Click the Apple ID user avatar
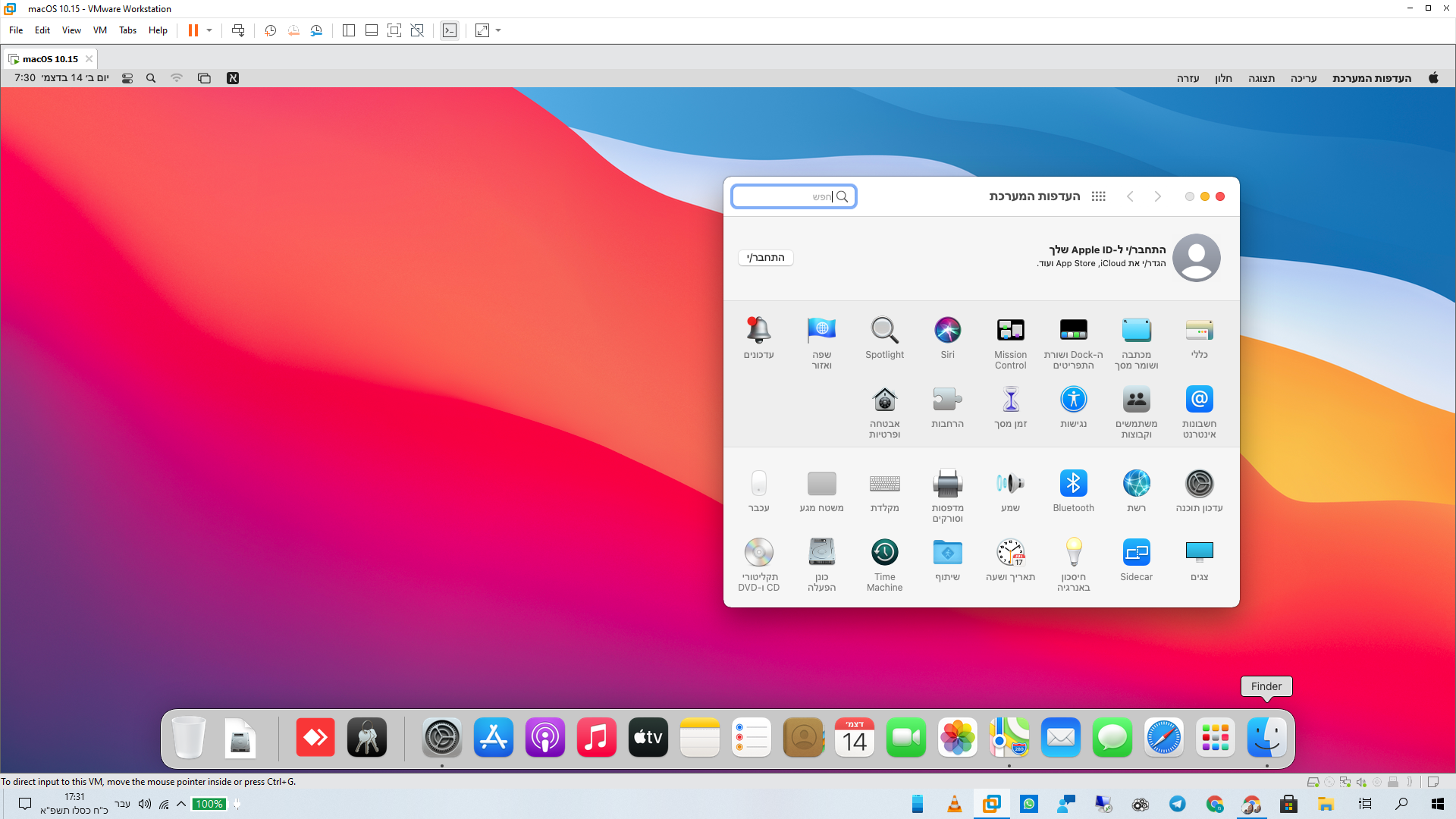1456x819 pixels. click(x=1196, y=258)
